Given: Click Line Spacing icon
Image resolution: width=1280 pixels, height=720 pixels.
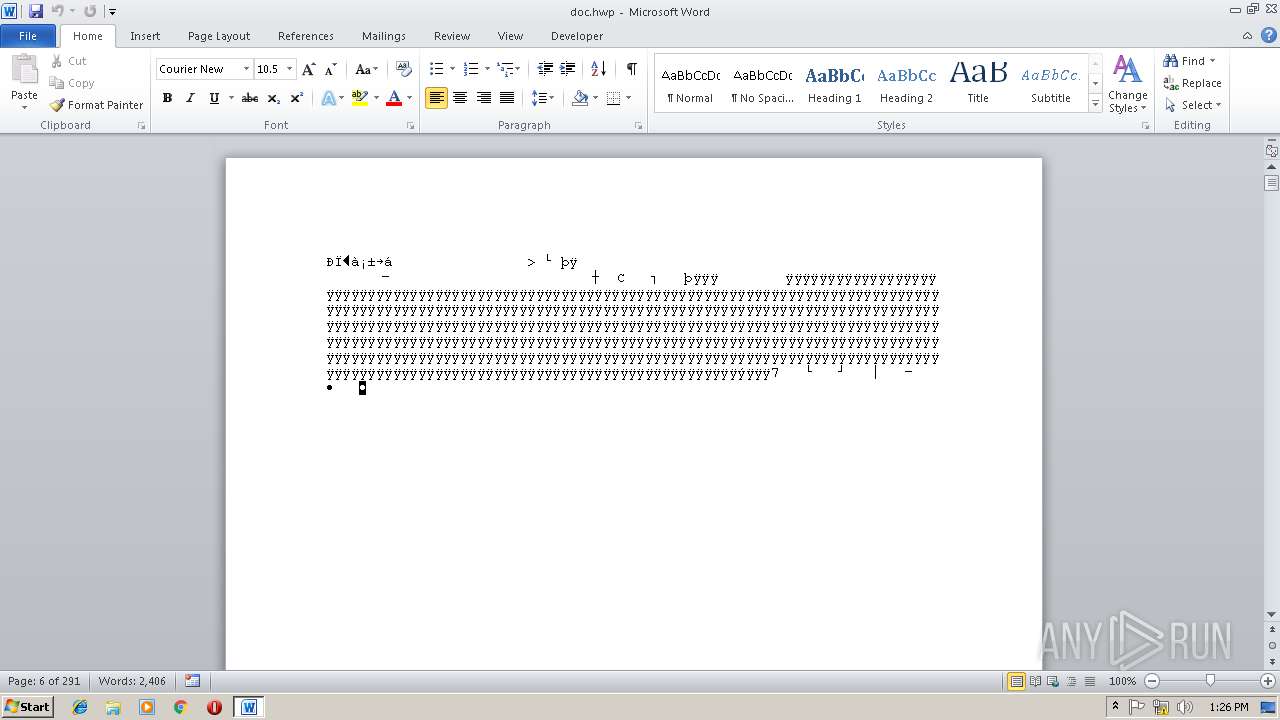Looking at the screenshot, I should [x=538, y=98].
